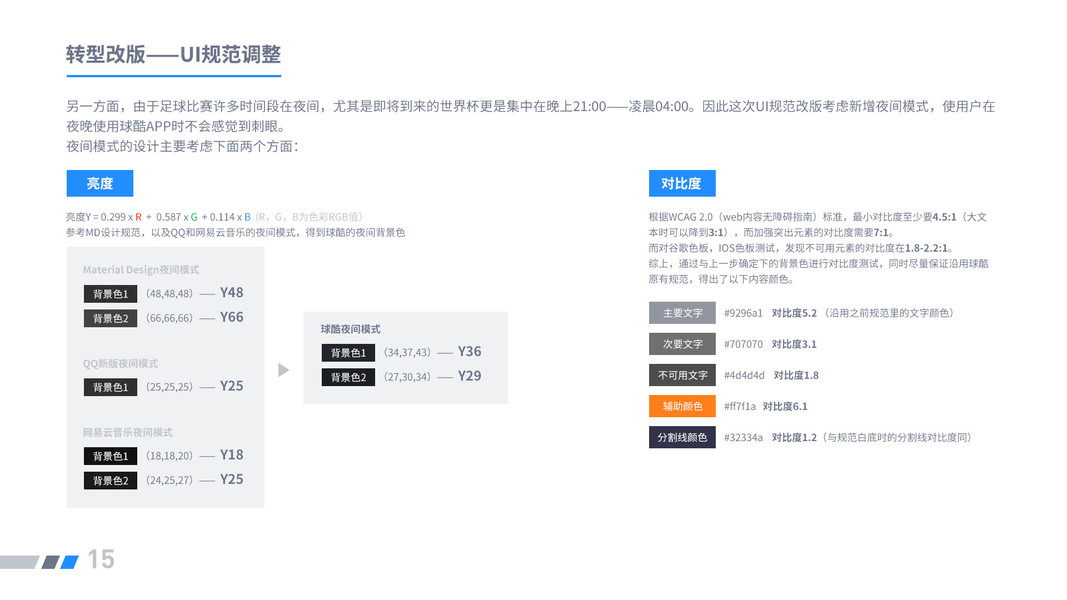Click the QQ新版夜间模式 heading
The width and height of the screenshot is (1067, 600).
click(120, 363)
